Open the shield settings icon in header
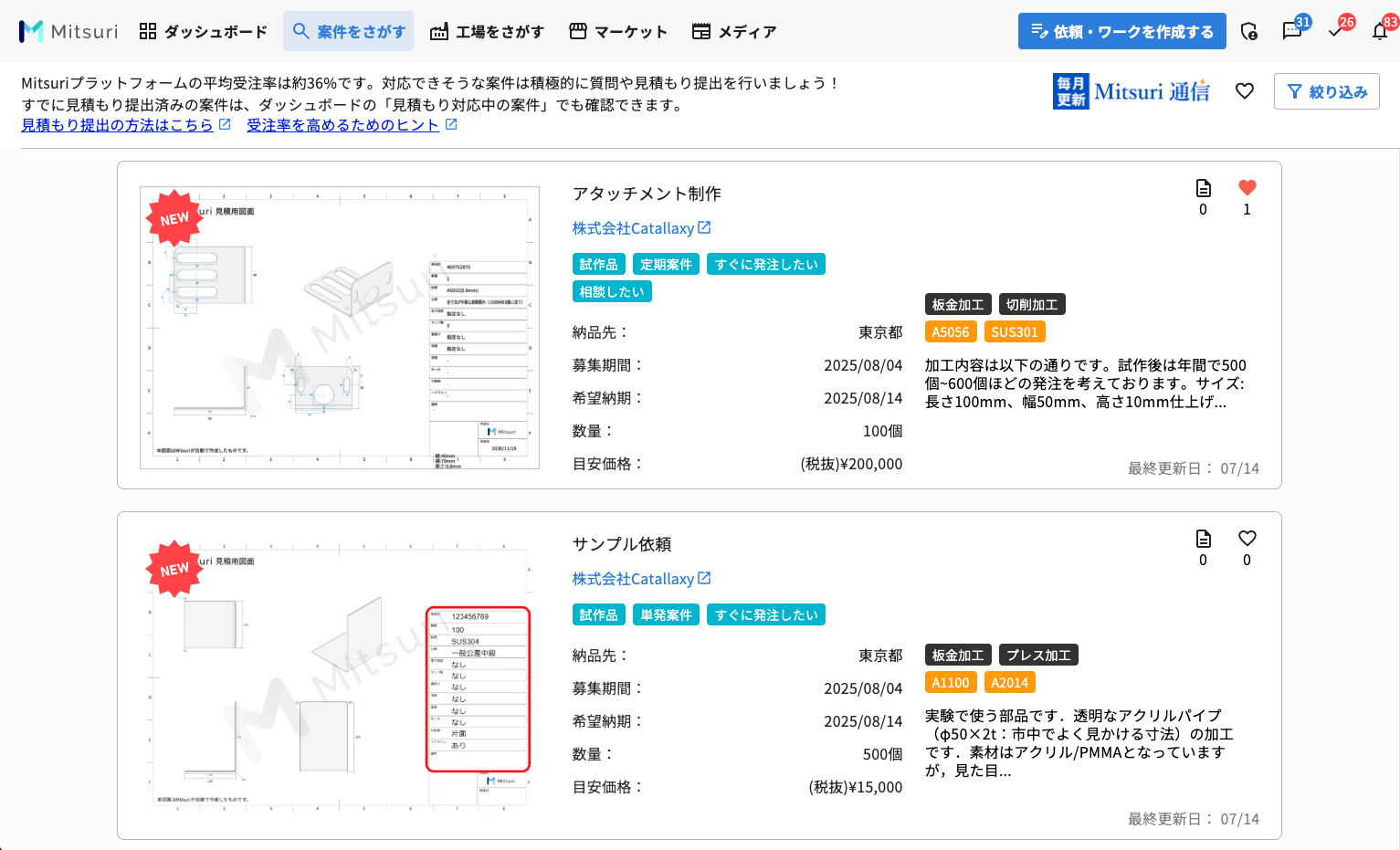1400x850 pixels. click(1249, 32)
